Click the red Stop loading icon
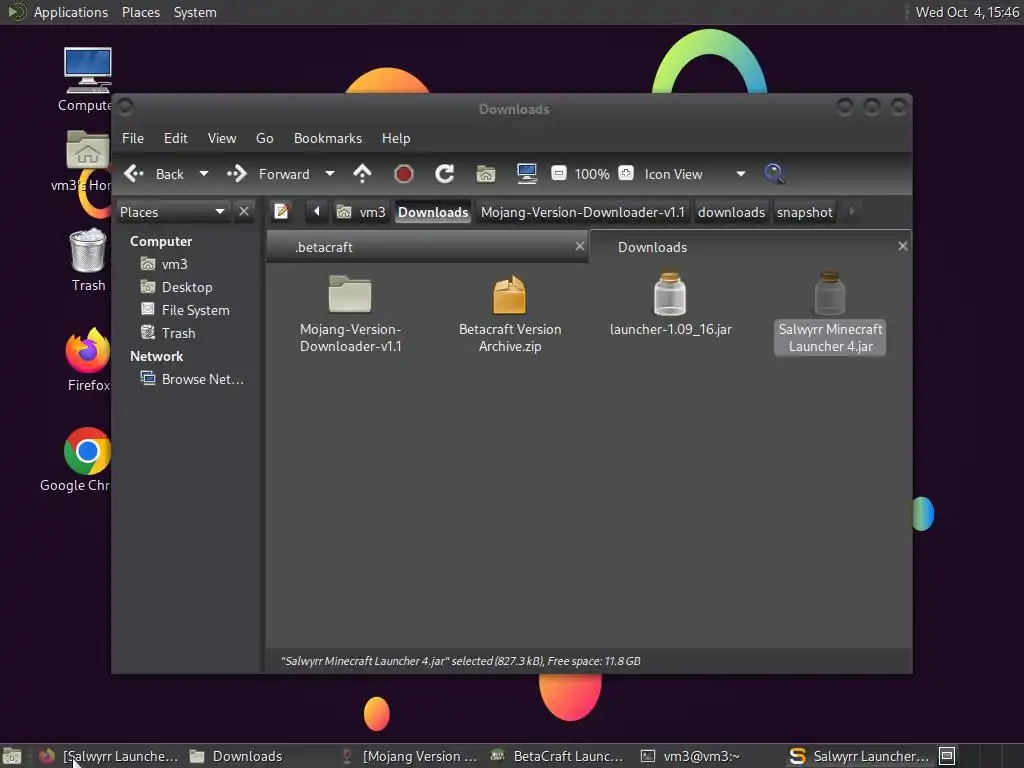 (404, 174)
